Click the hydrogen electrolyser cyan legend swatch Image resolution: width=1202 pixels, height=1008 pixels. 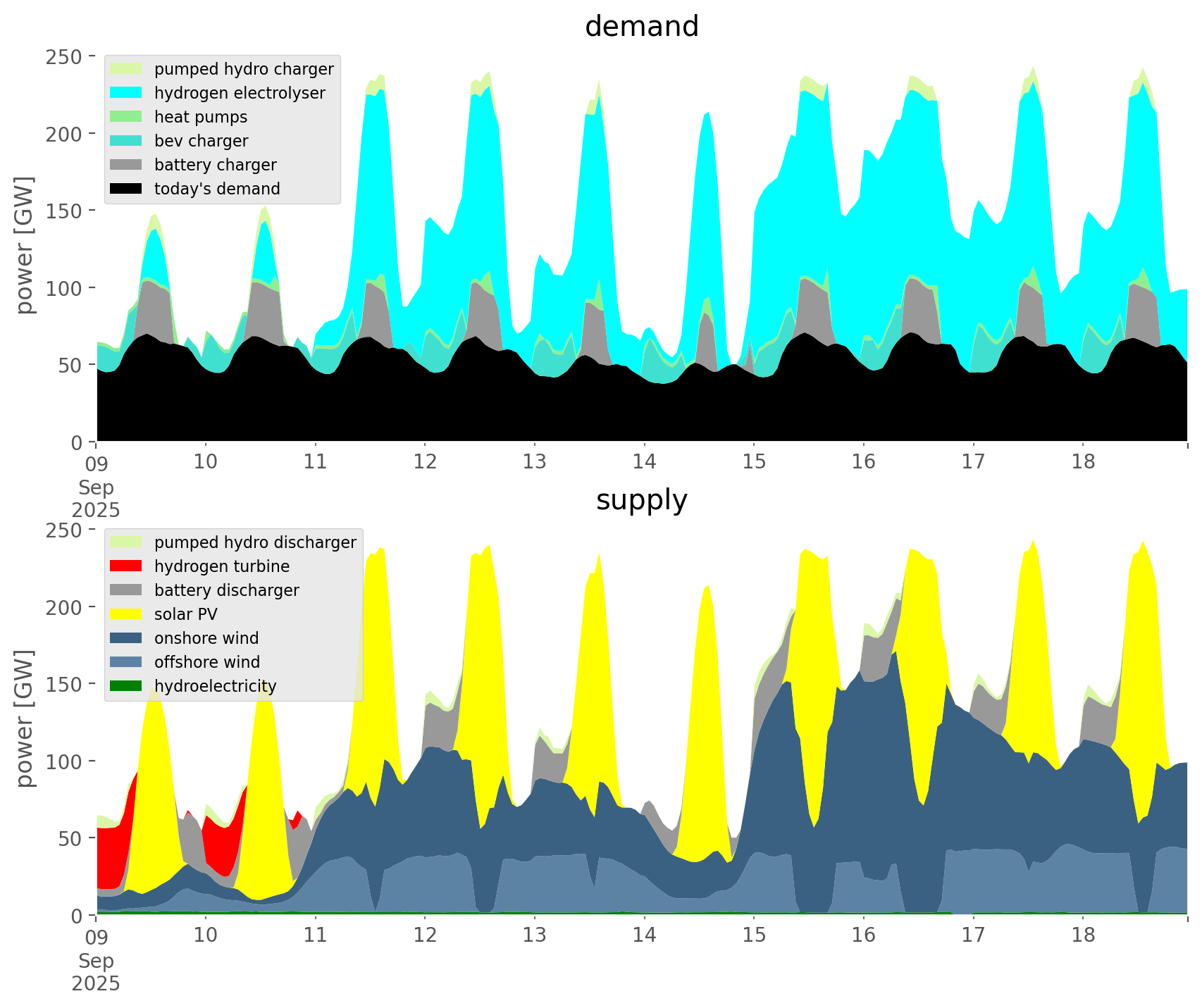[x=126, y=93]
